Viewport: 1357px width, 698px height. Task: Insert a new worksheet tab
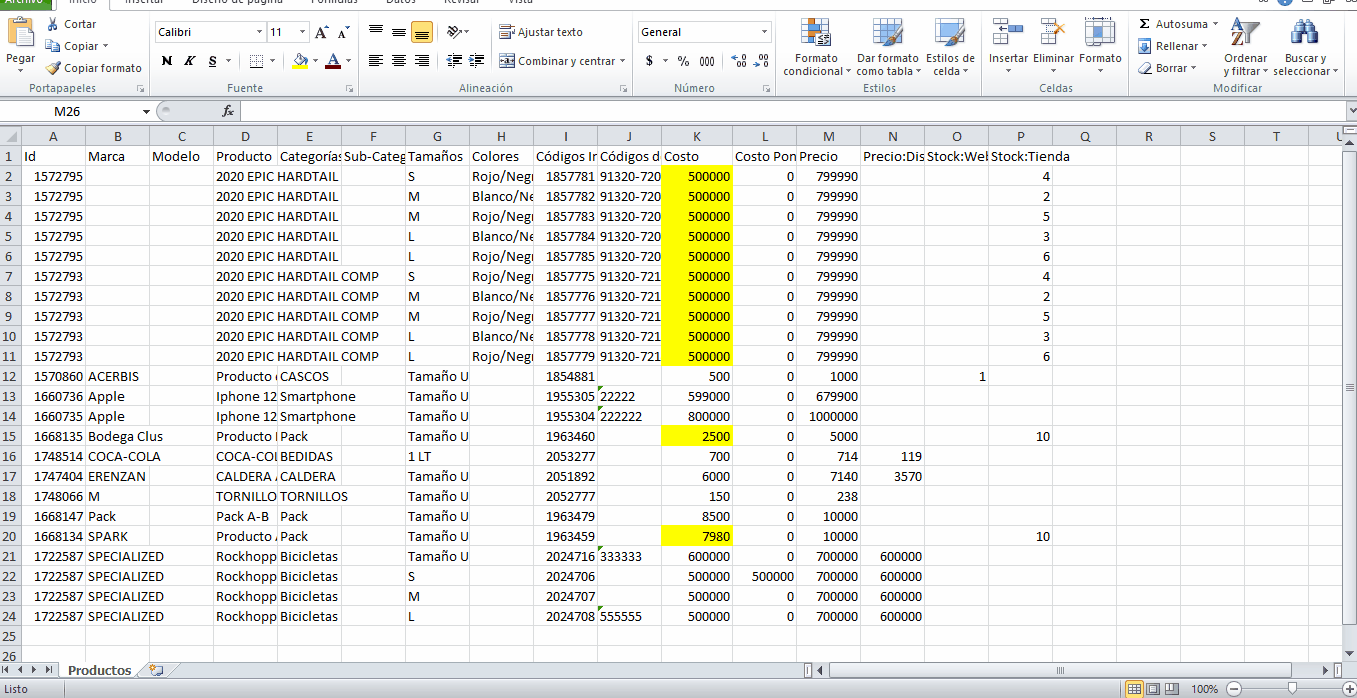click(156, 670)
